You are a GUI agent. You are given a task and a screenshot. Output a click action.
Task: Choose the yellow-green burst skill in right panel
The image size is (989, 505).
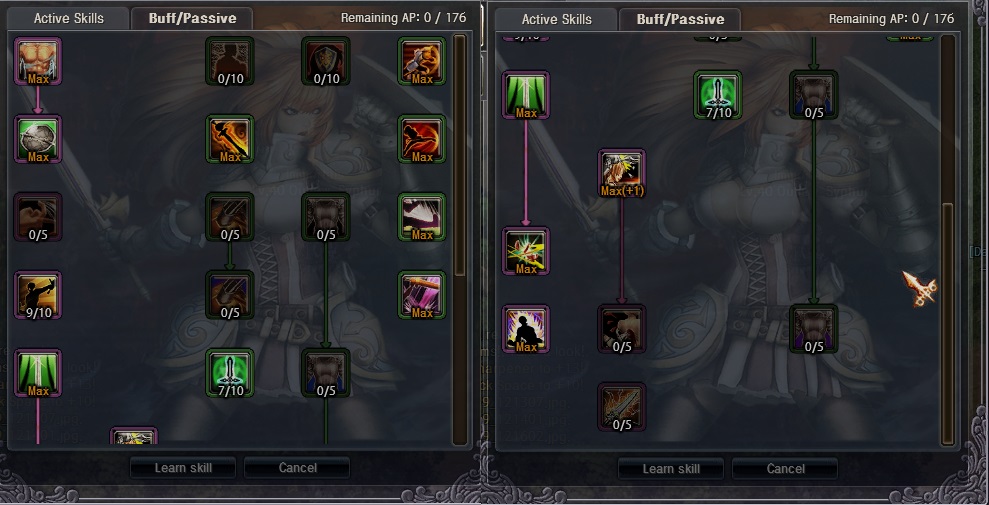coord(526,252)
